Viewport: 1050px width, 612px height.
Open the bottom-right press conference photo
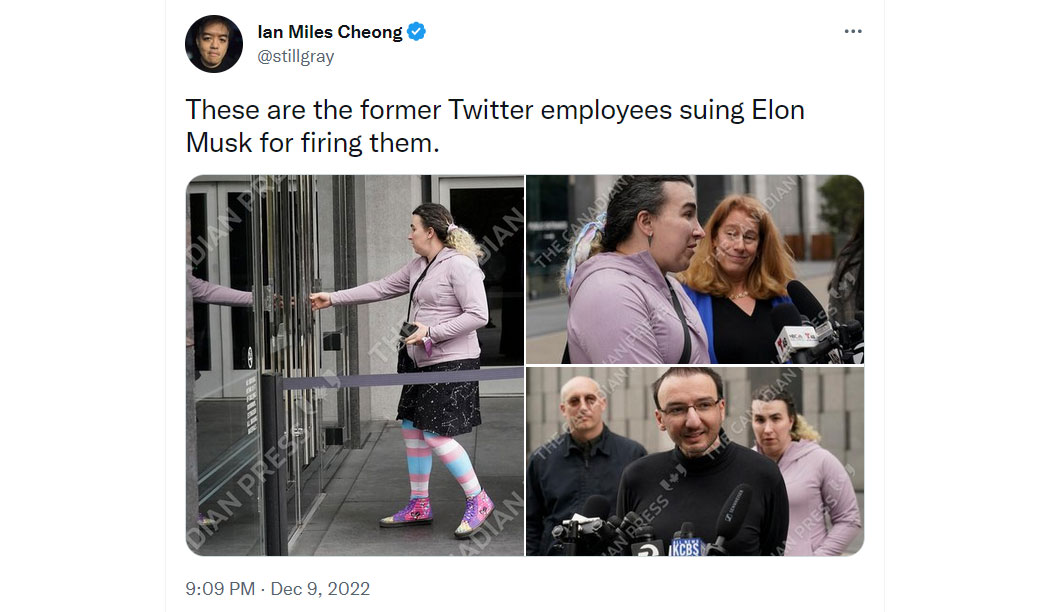(x=695, y=461)
